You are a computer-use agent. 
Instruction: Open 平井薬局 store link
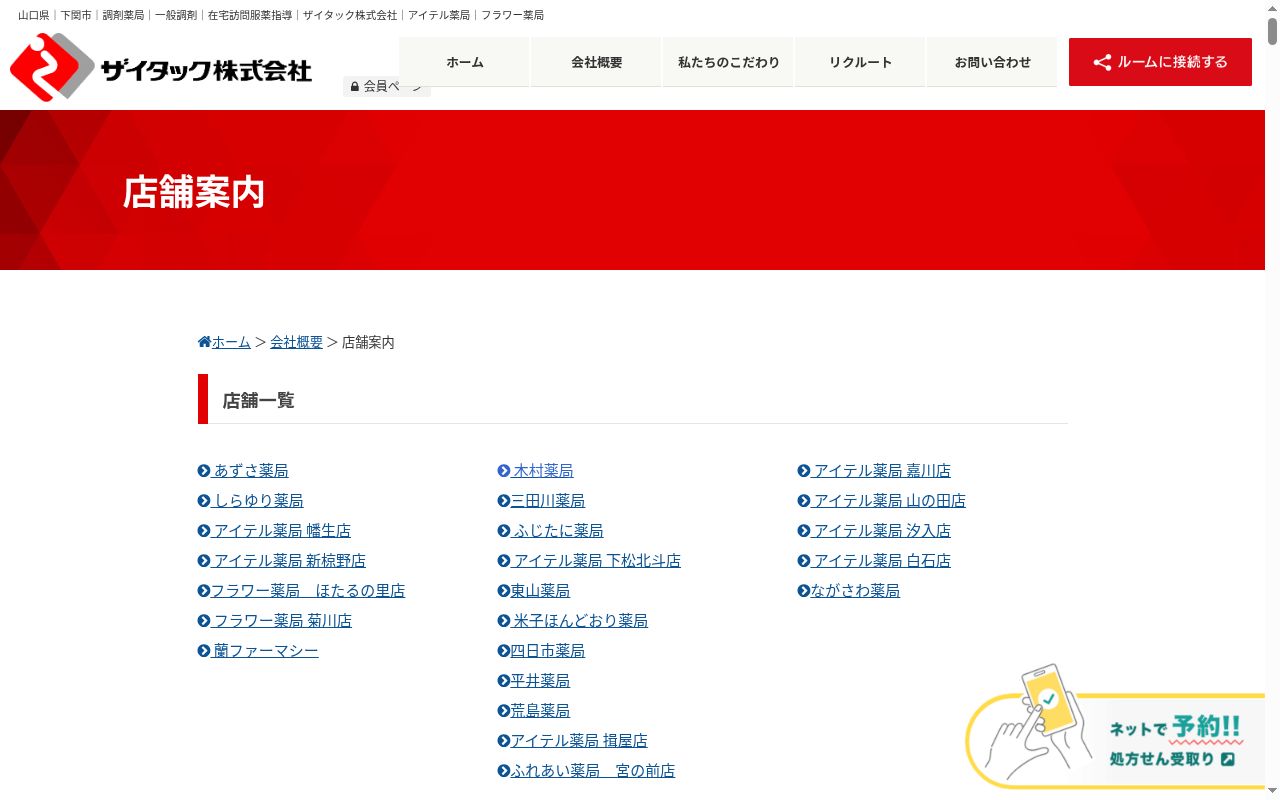(x=534, y=680)
